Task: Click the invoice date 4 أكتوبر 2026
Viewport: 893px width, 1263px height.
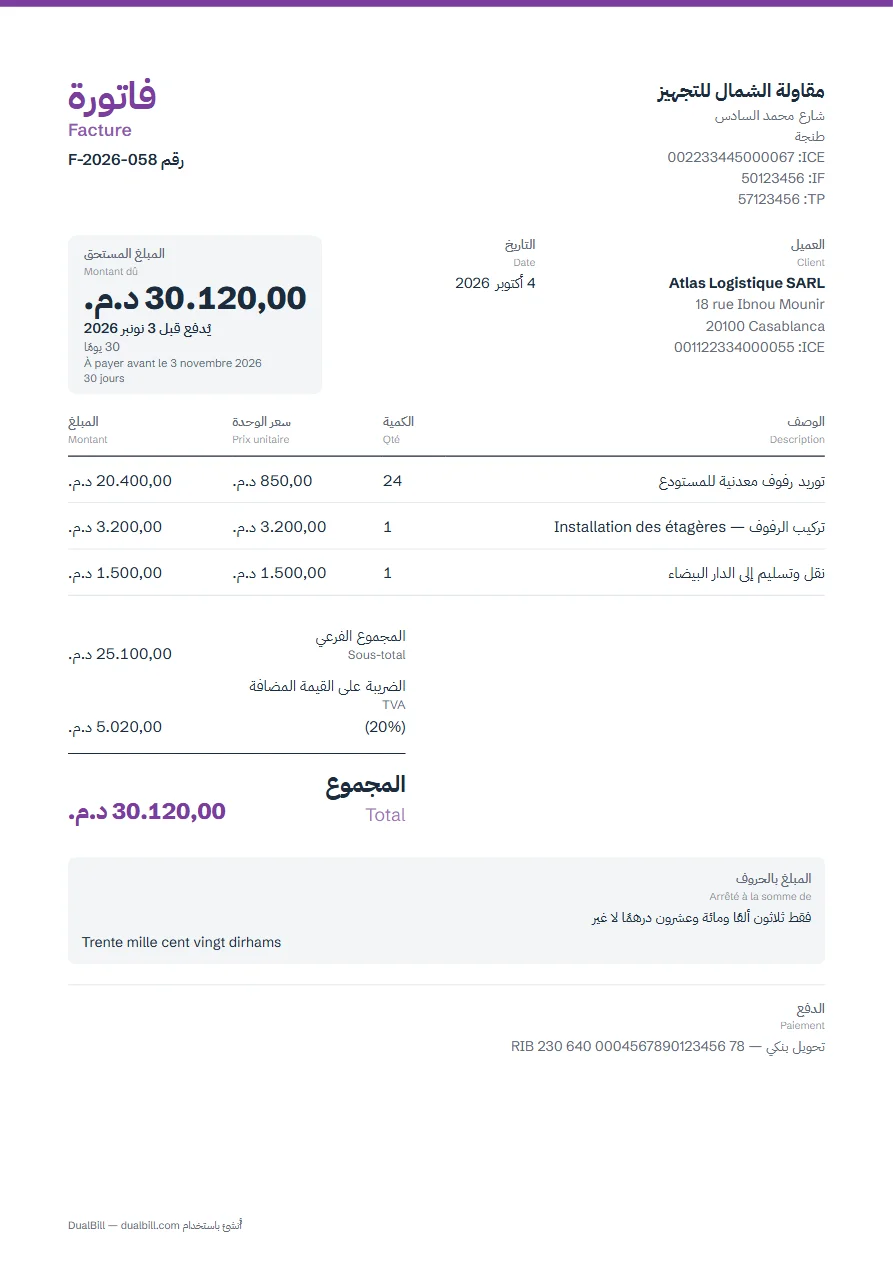Action: (495, 283)
